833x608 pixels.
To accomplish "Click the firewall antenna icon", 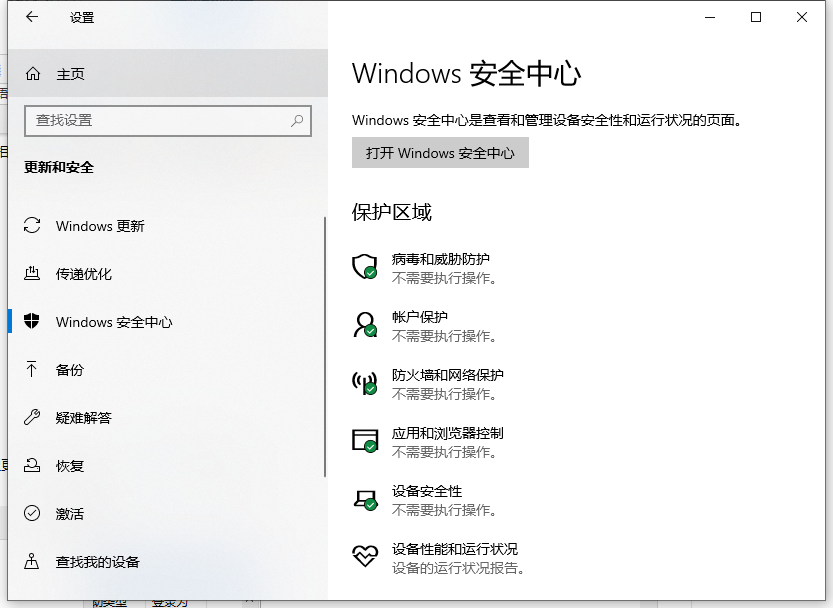I will 364,383.
